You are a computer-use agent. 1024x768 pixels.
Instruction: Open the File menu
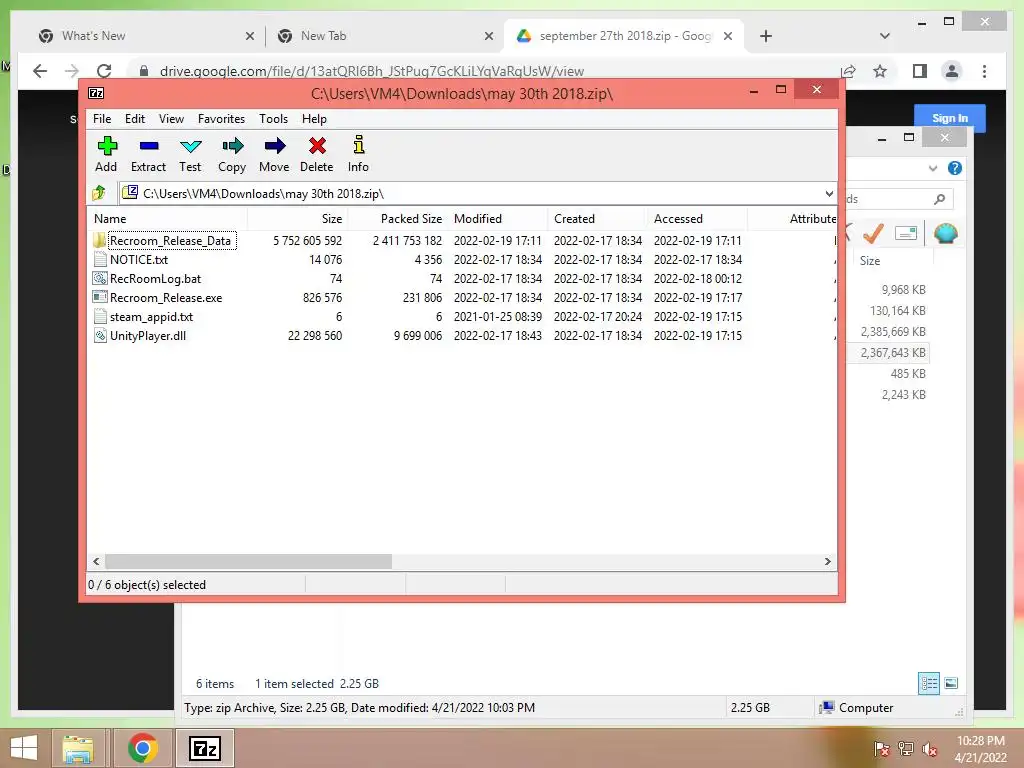[x=102, y=119]
